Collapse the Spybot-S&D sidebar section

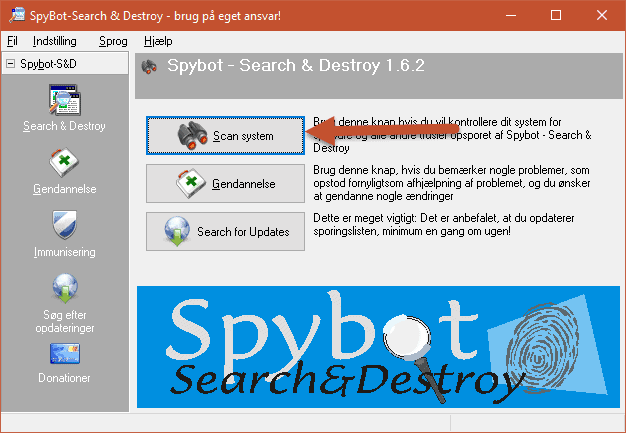pos(10,63)
